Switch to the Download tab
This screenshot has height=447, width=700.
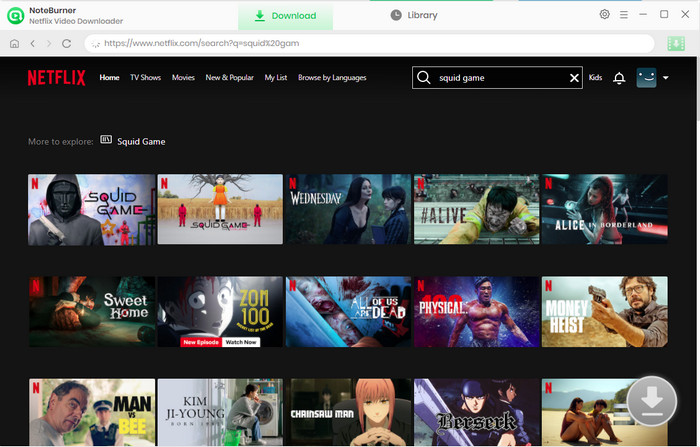coord(285,16)
